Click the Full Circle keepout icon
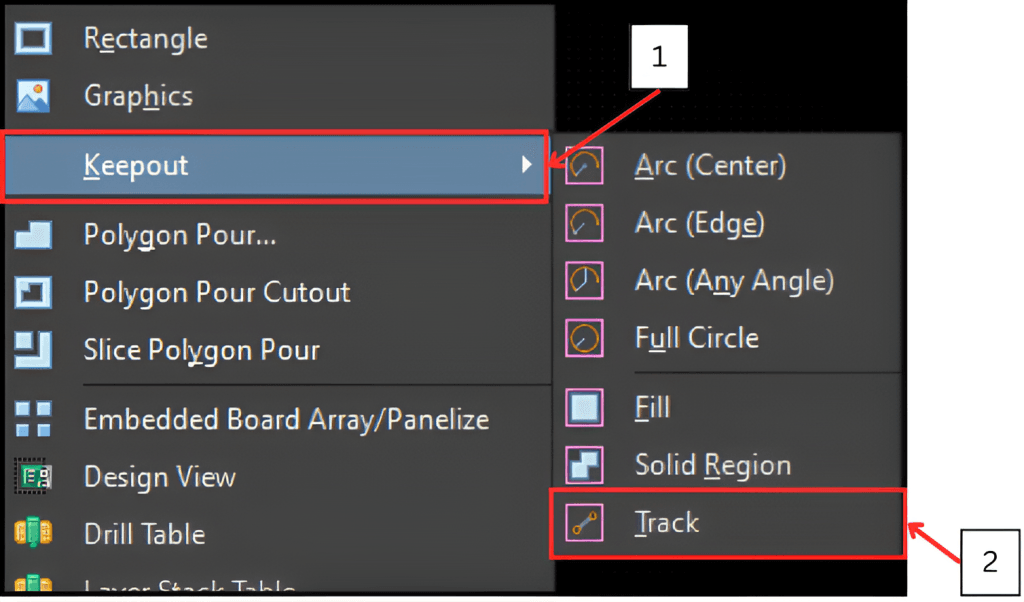Viewport: 1024px width, 602px height. [585, 338]
